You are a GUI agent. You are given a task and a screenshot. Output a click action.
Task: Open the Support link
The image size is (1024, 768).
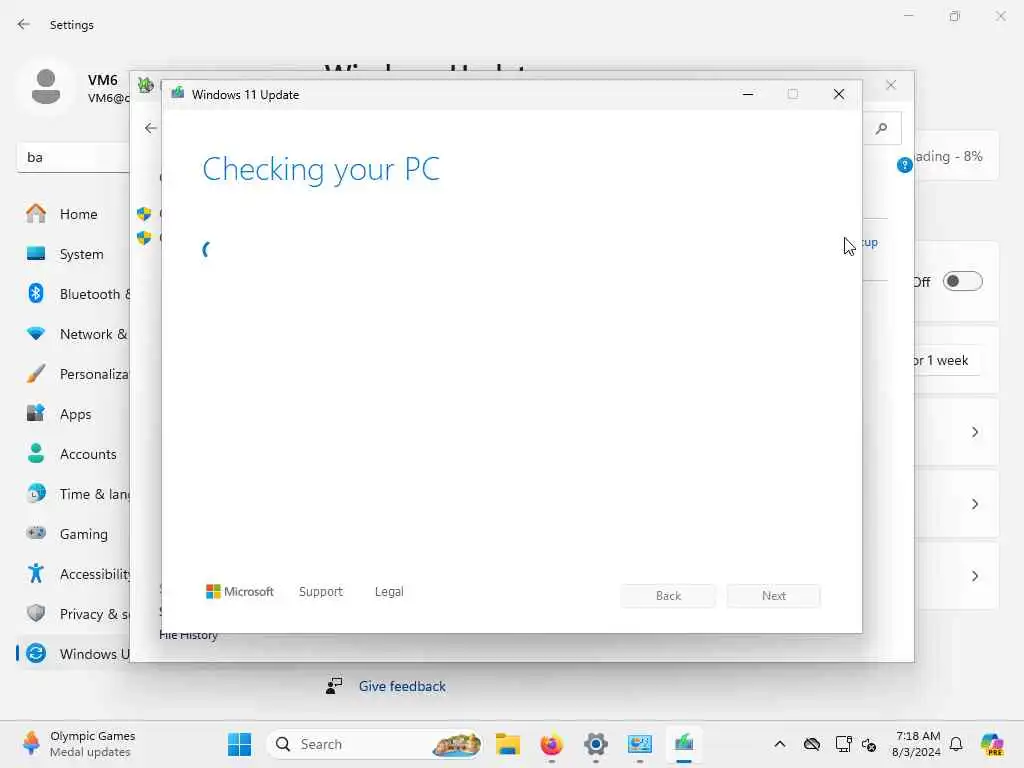321,592
